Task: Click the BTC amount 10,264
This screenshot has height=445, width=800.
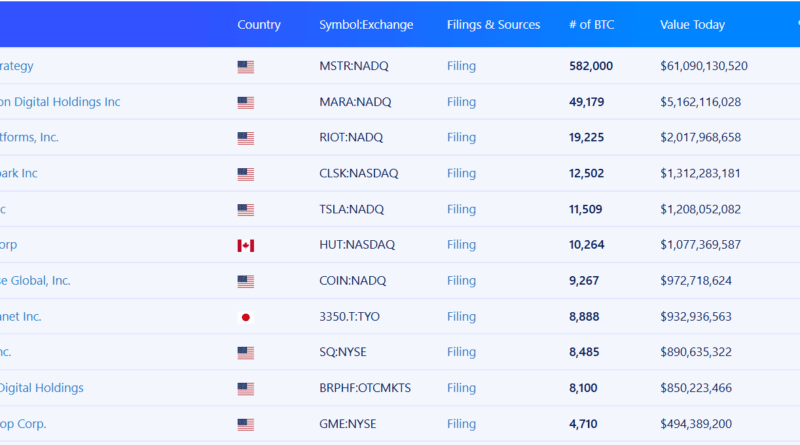Action: (586, 244)
